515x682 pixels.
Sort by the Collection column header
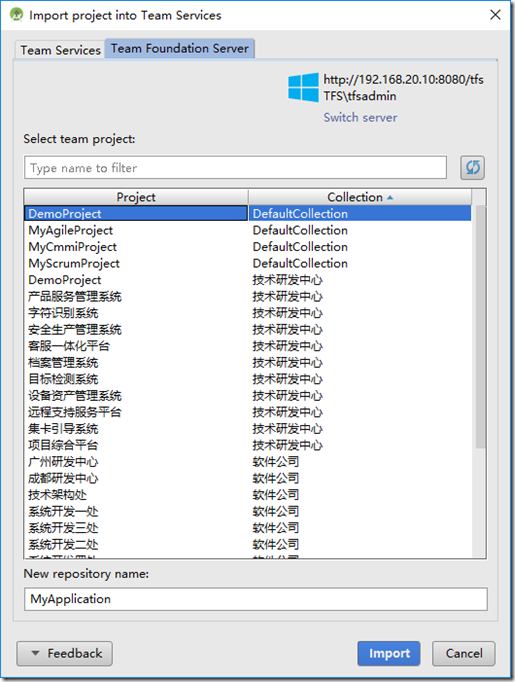point(360,197)
